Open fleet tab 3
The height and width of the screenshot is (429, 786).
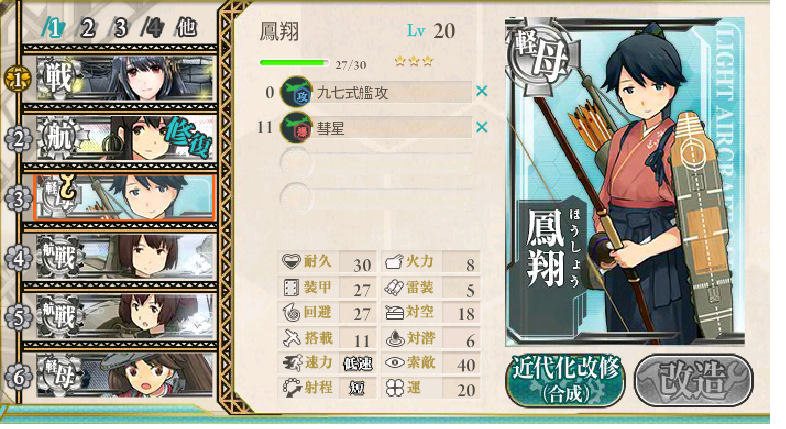click(x=120, y=28)
